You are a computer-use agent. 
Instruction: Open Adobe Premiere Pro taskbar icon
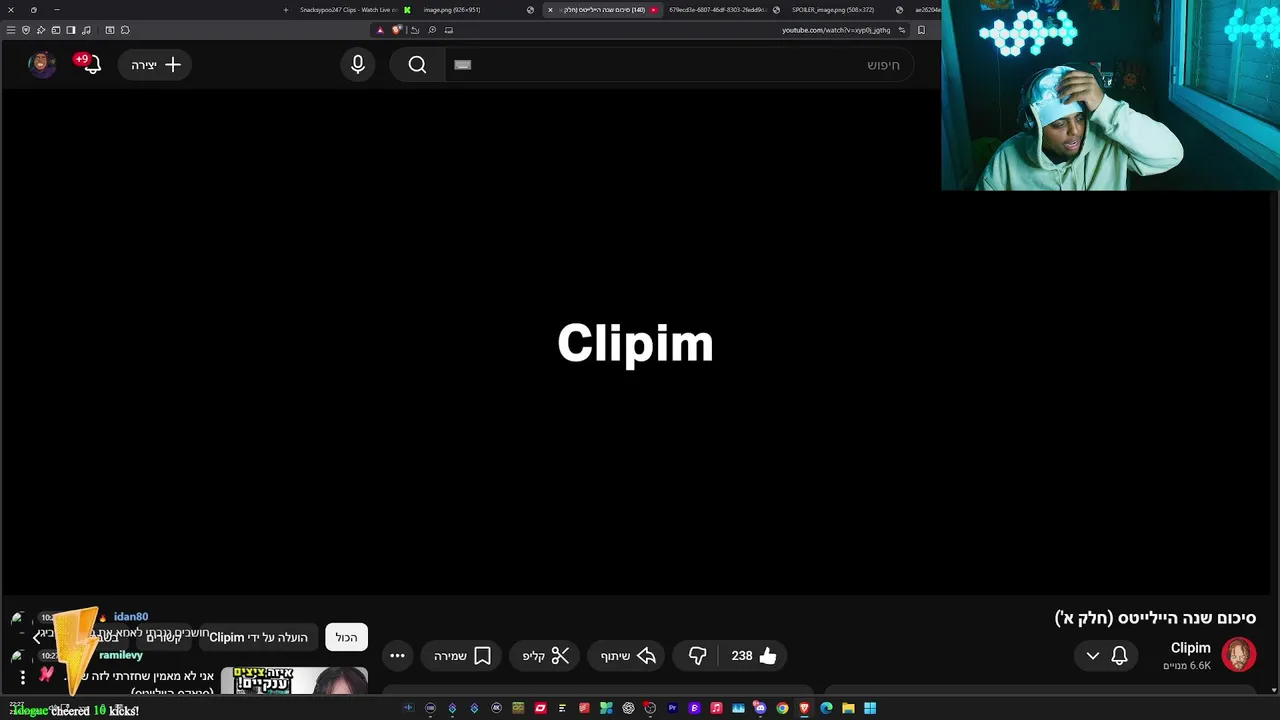click(672, 708)
